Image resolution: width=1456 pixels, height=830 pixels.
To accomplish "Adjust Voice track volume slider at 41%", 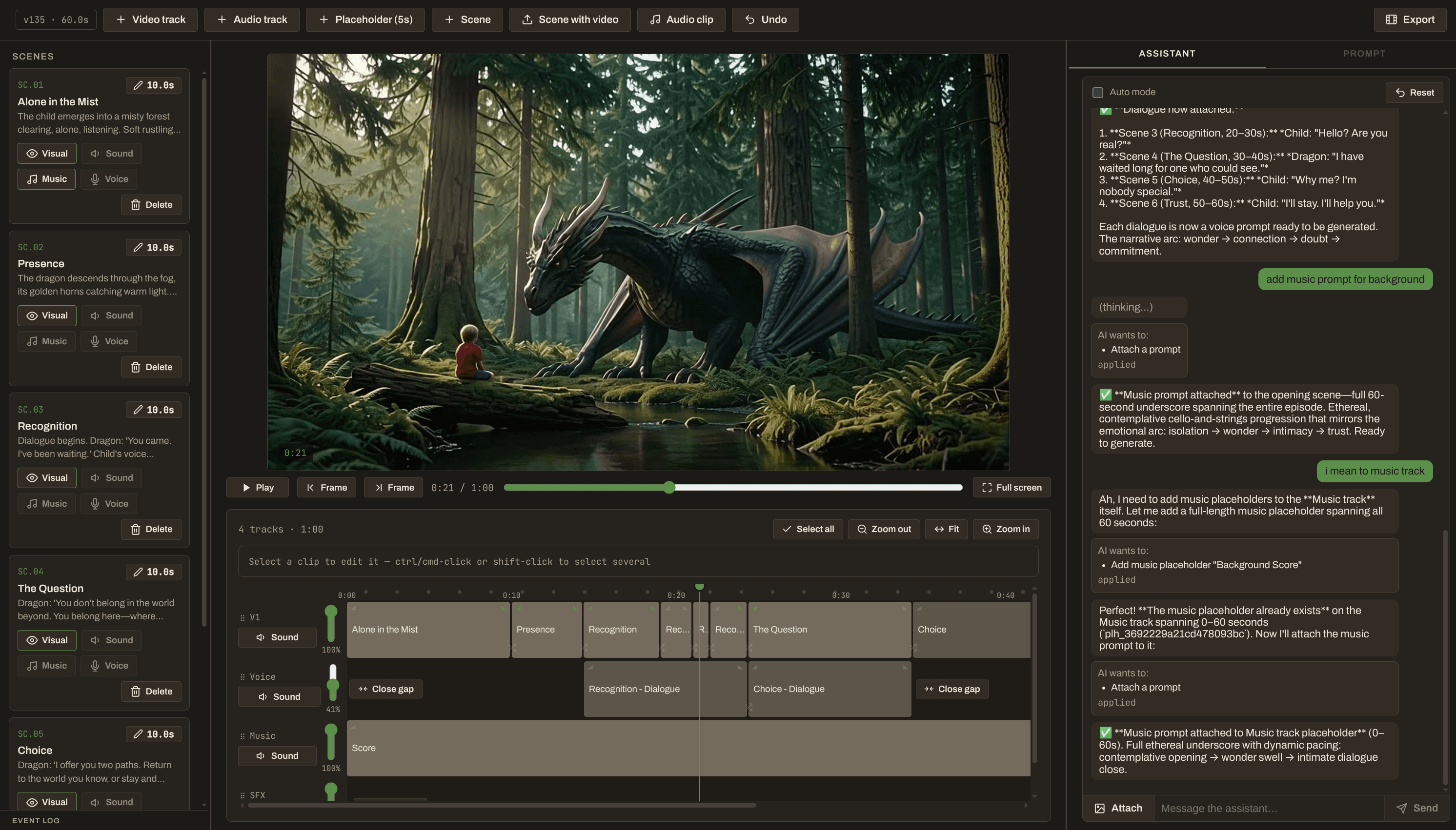I will (x=333, y=683).
